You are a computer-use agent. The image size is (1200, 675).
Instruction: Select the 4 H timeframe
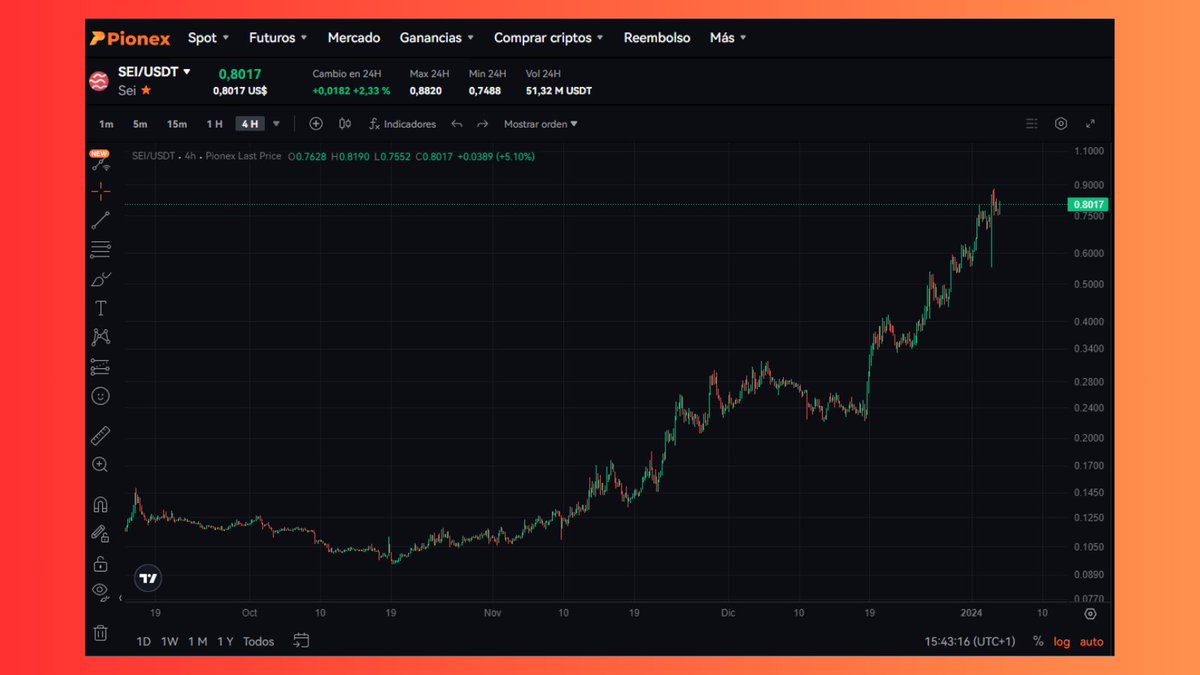point(249,124)
